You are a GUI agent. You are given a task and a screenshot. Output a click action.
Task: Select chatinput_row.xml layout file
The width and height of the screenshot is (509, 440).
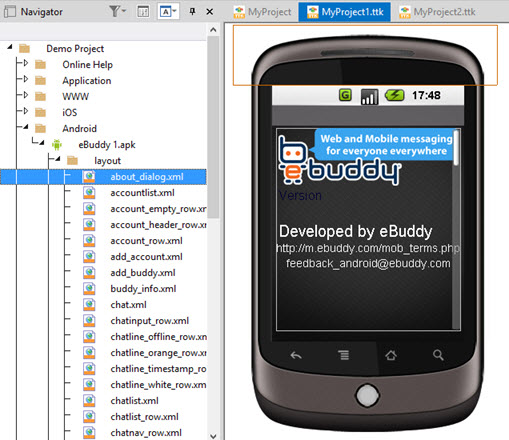point(150,321)
